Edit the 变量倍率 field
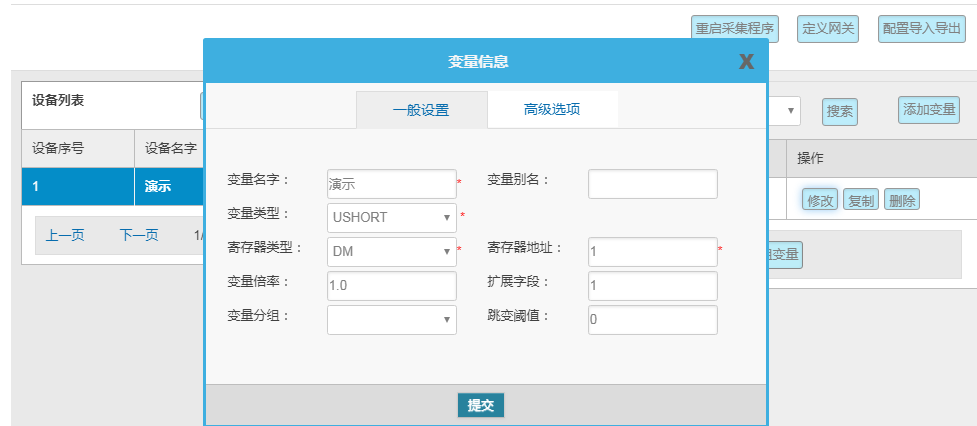The width and height of the screenshot is (977, 426). (392, 285)
